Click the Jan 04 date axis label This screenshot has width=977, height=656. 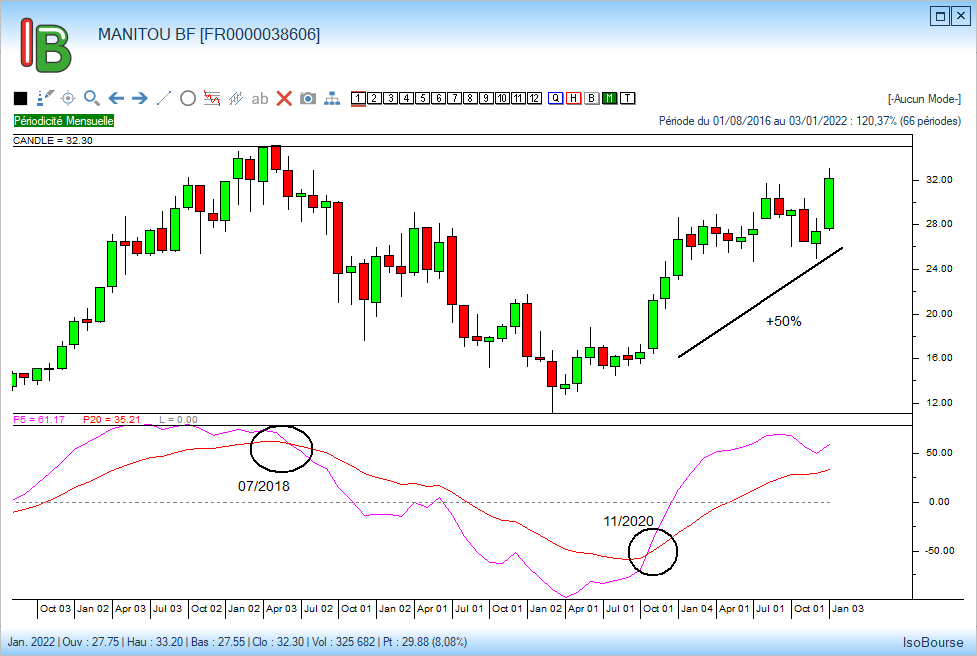(x=697, y=609)
